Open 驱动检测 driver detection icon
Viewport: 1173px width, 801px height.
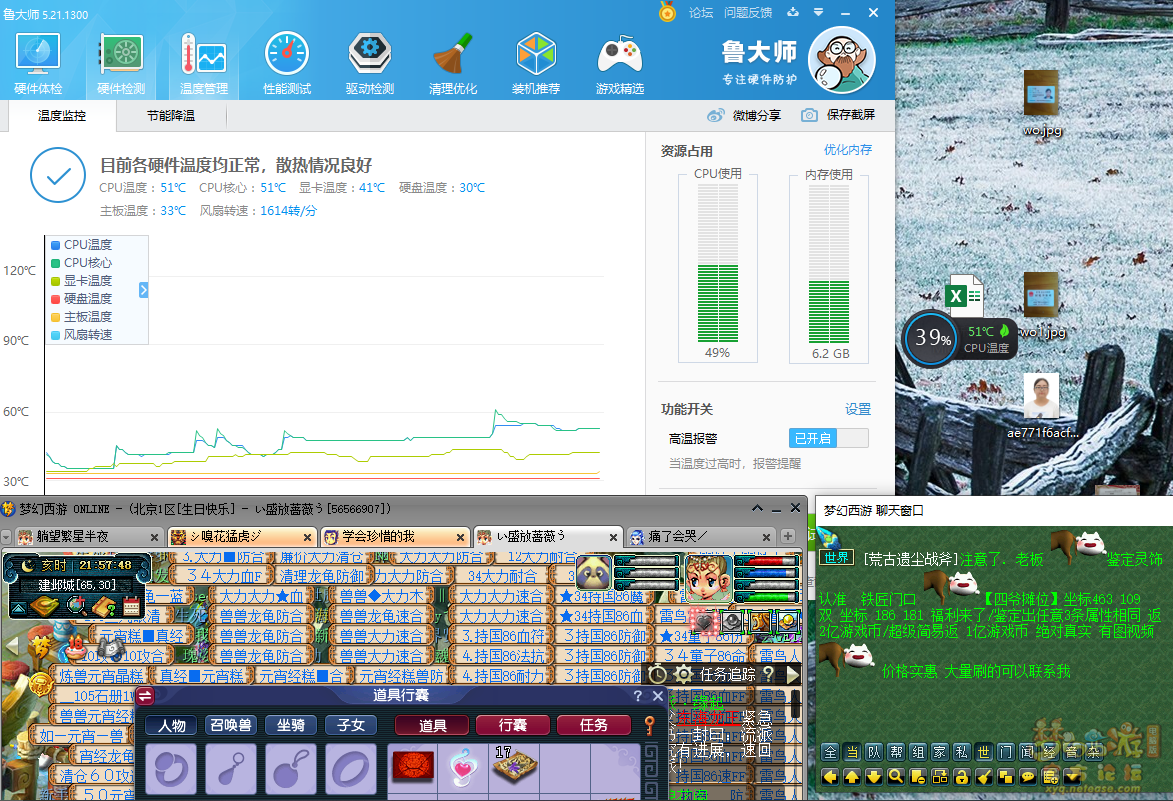click(370, 64)
